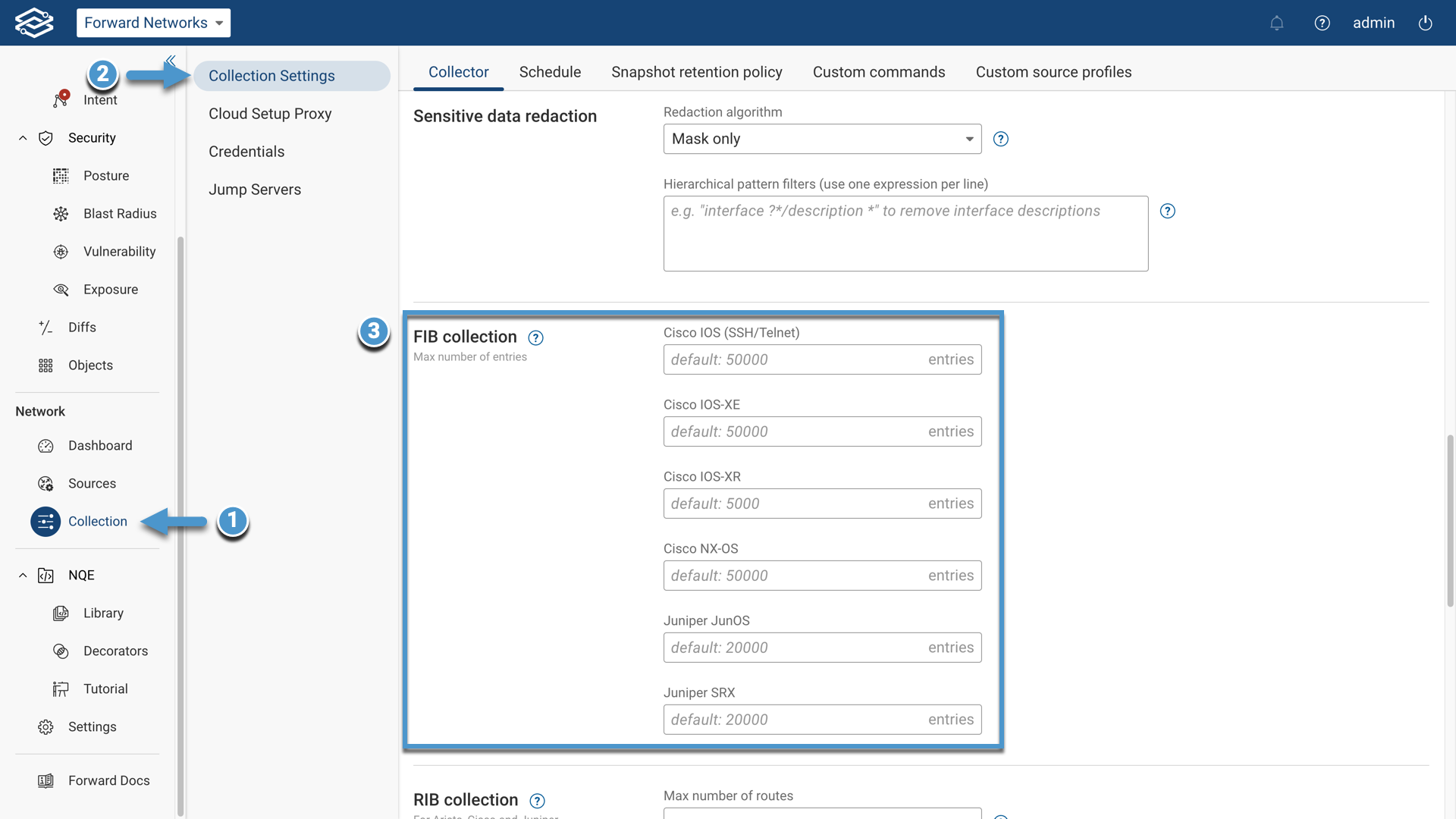Screen dimensions: 1456x819
Task: Click the RIB collection help icon
Action: (x=537, y=801)
